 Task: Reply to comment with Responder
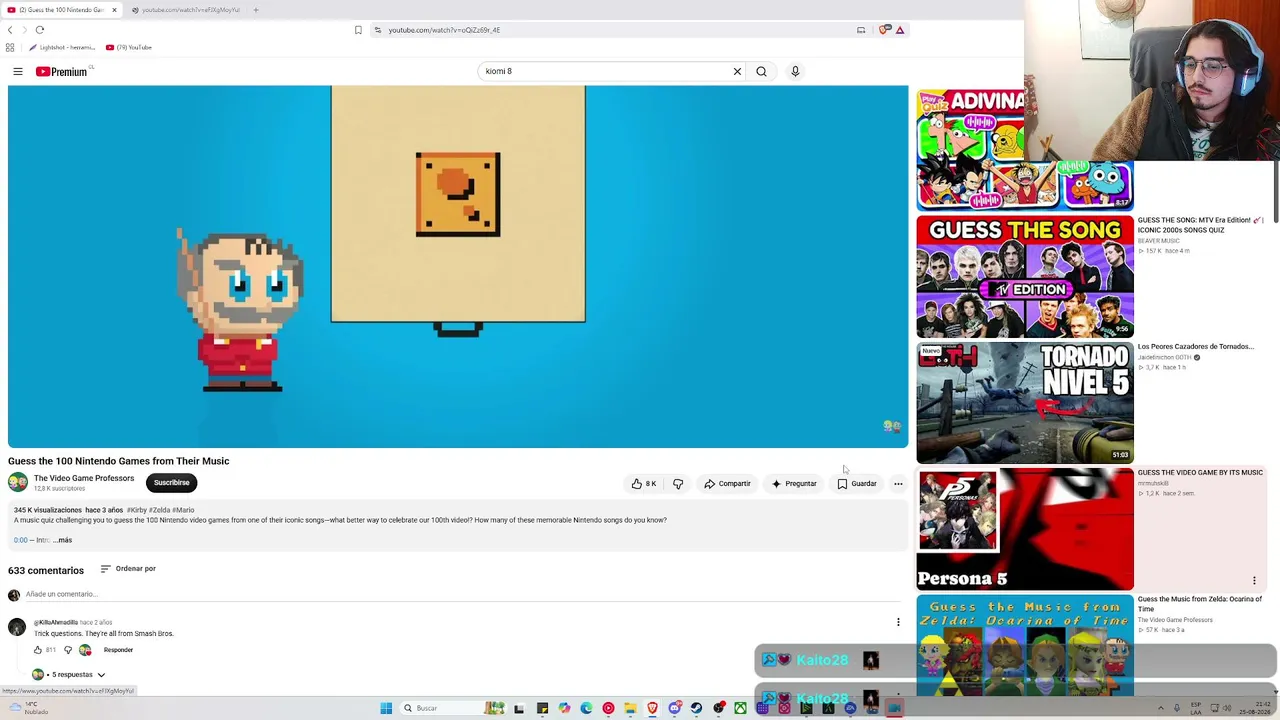118,650
